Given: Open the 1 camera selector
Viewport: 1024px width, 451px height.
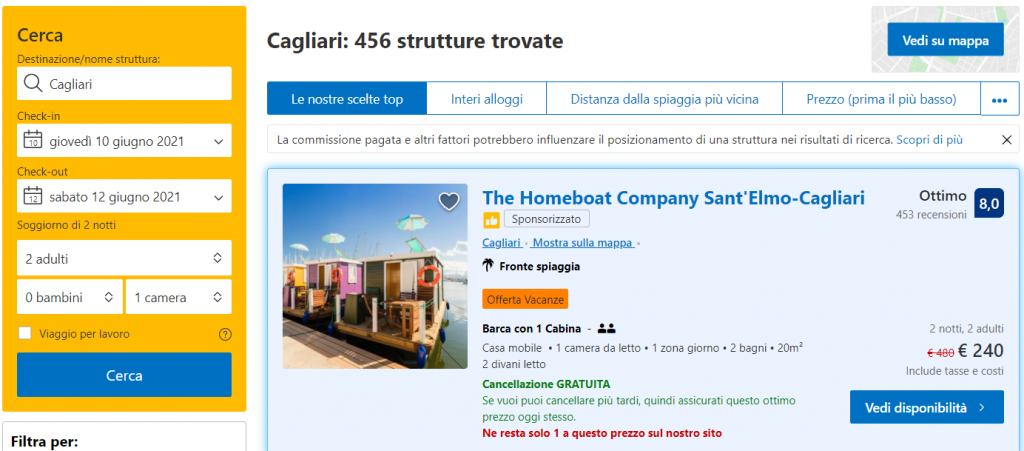Looking at the screenshot, I should (x=179, y=297).
